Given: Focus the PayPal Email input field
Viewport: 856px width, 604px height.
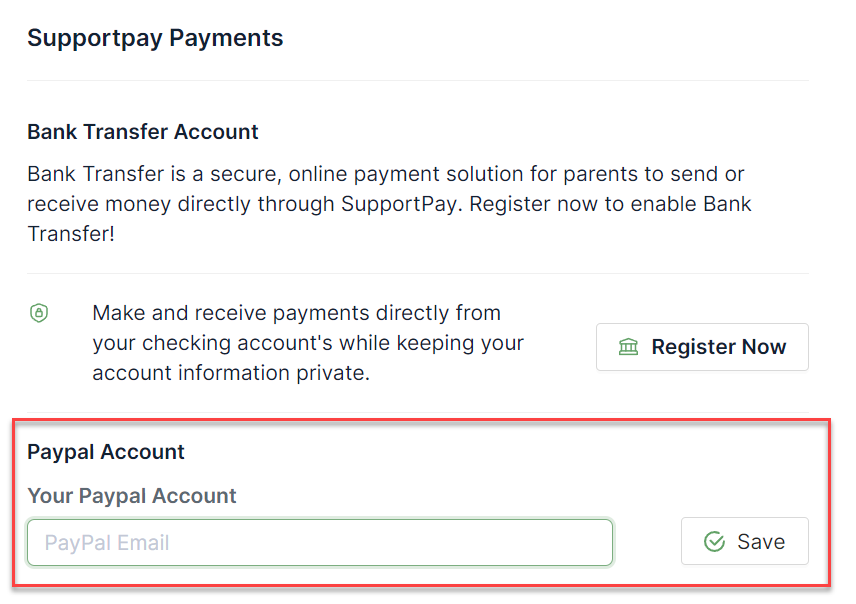Looking at the screenshot, I should 320,542.
